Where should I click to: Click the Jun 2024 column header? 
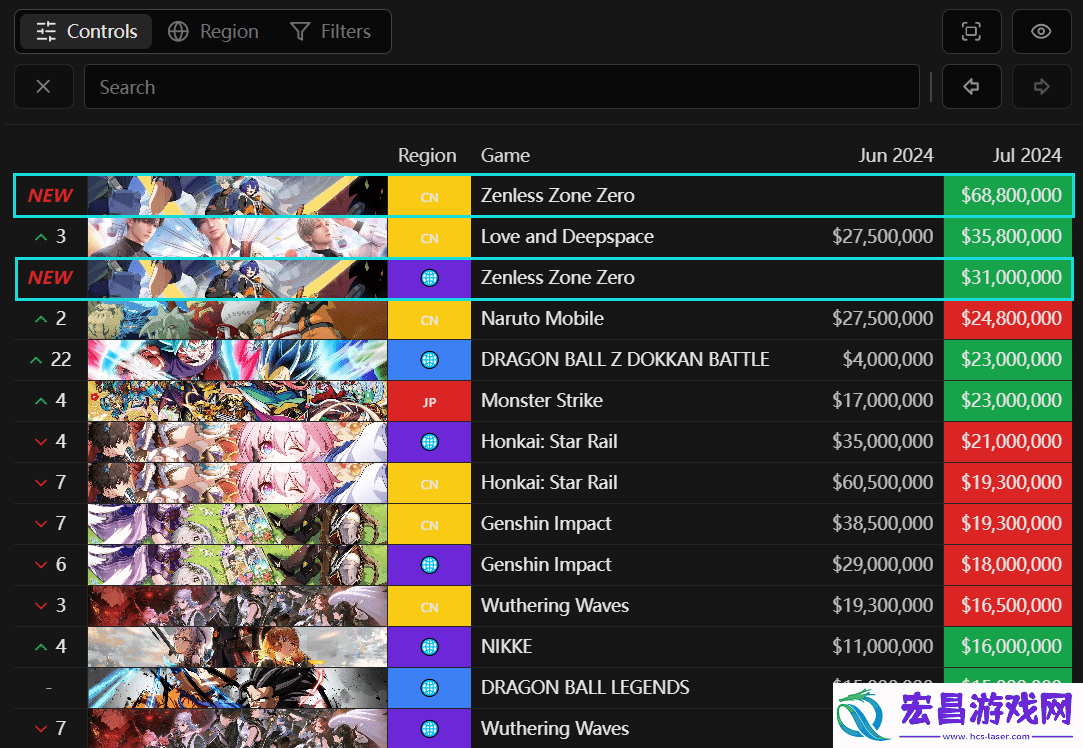895,155
